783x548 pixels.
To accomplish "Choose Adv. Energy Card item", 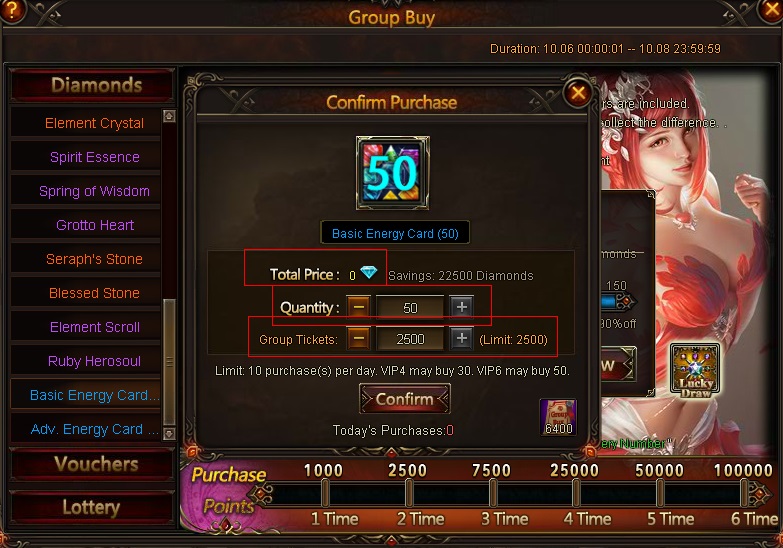I will coord(86,429).
